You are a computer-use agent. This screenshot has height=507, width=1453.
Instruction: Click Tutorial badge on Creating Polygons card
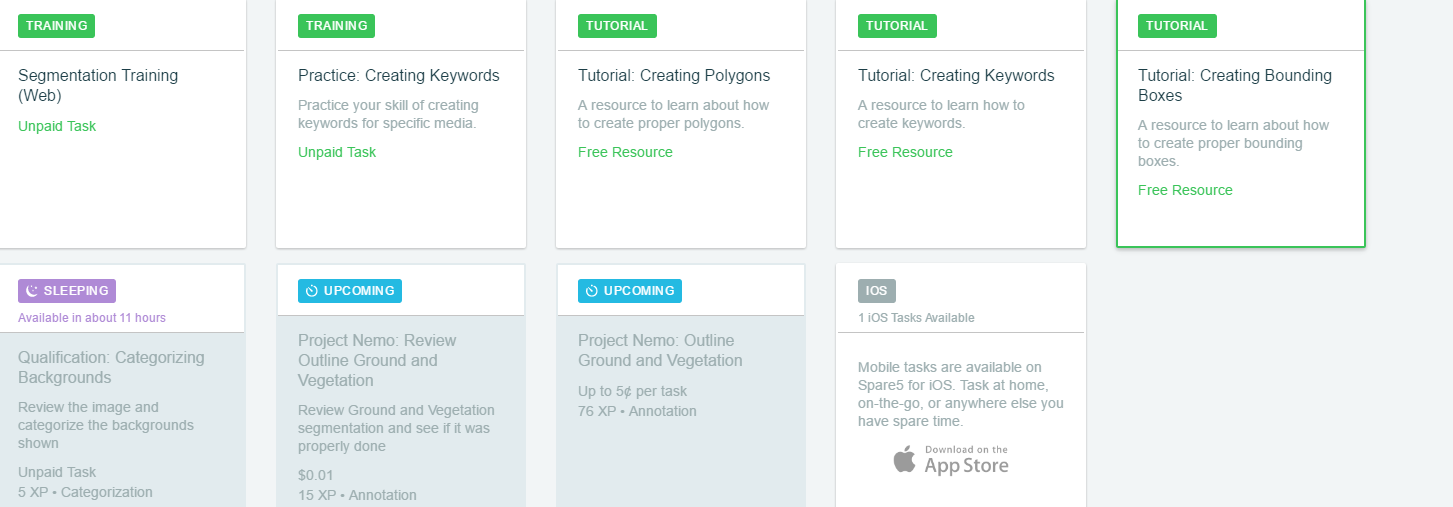click(x=616, y=26)
